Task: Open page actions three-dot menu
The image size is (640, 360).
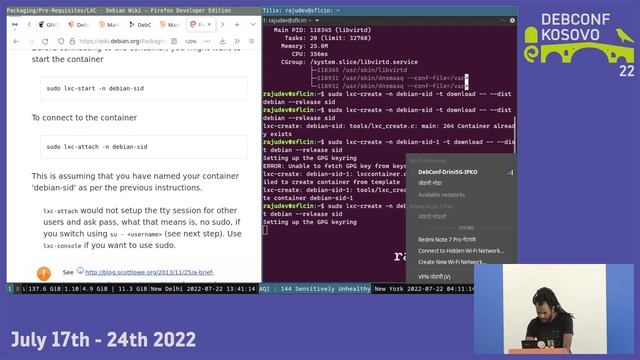Action: tap(207, 41)
